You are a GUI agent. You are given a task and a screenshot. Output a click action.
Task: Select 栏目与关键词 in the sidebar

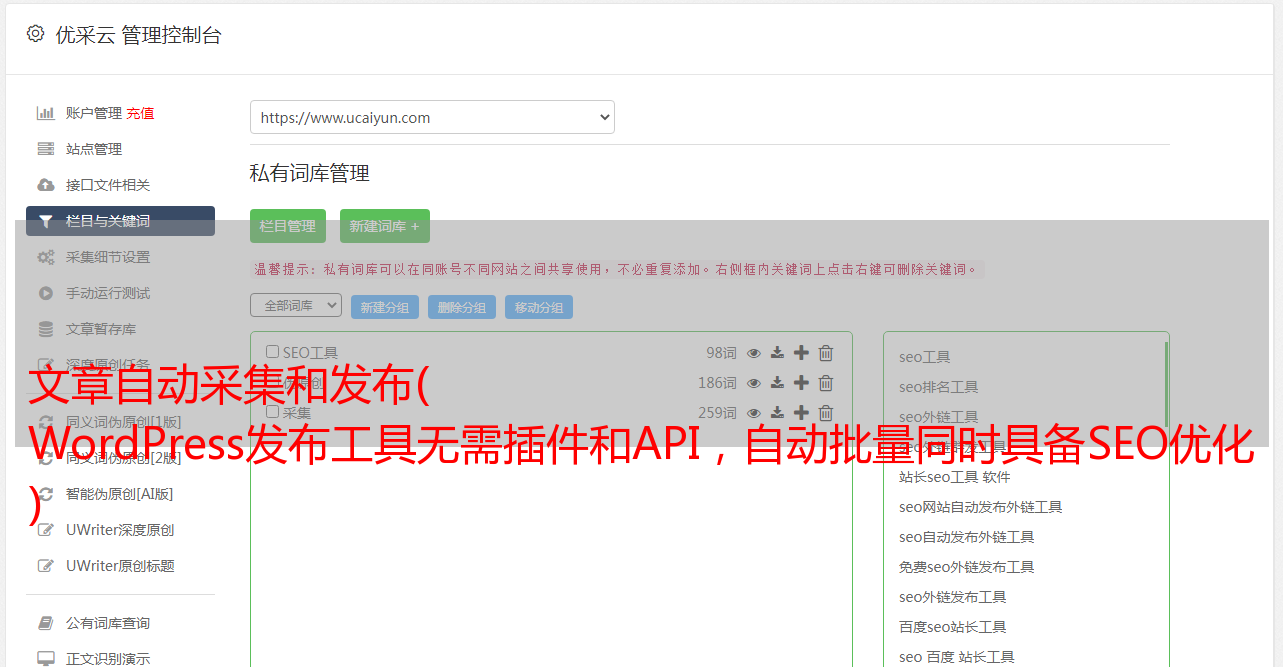point(120,221)
